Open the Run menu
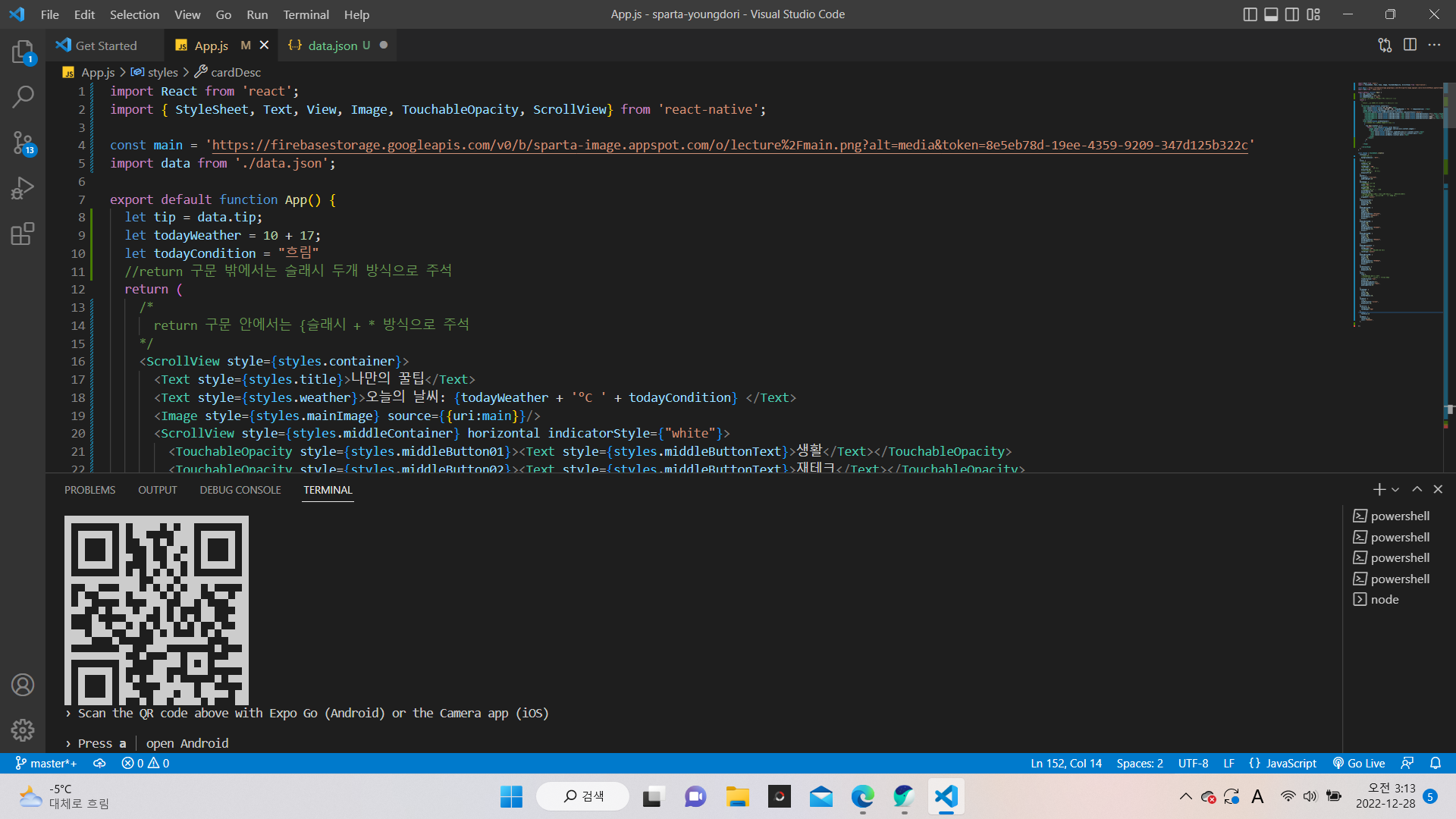The image size is (1456, 819). (x=257, y=14)
